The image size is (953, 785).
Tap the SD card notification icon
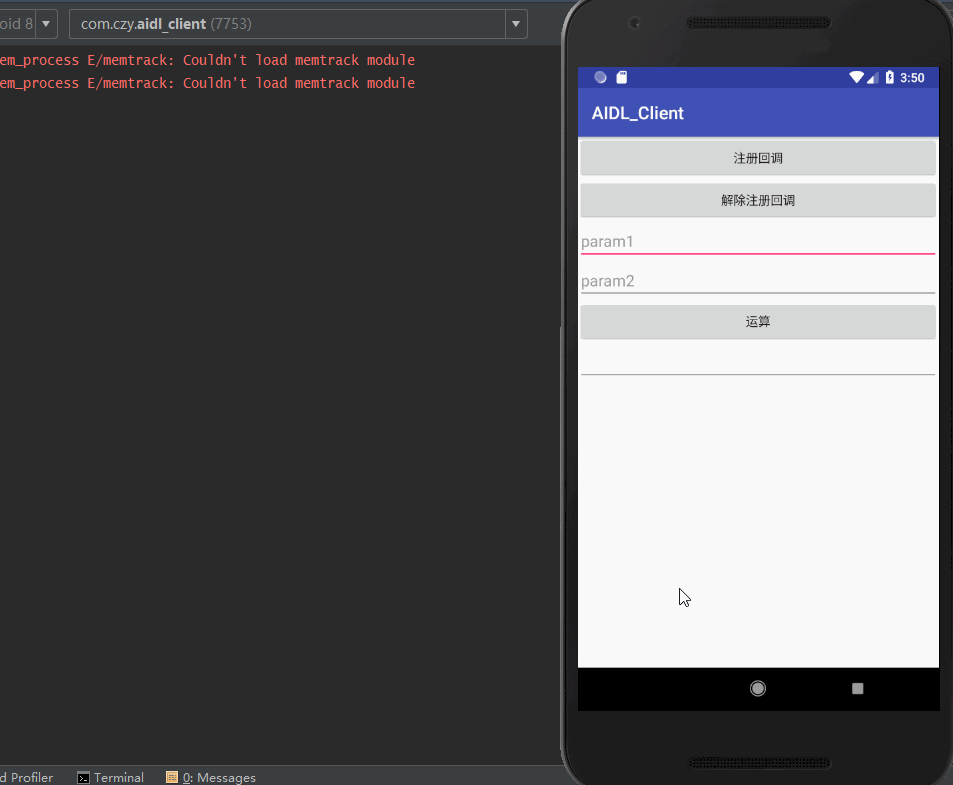click(x=622, y=77)
